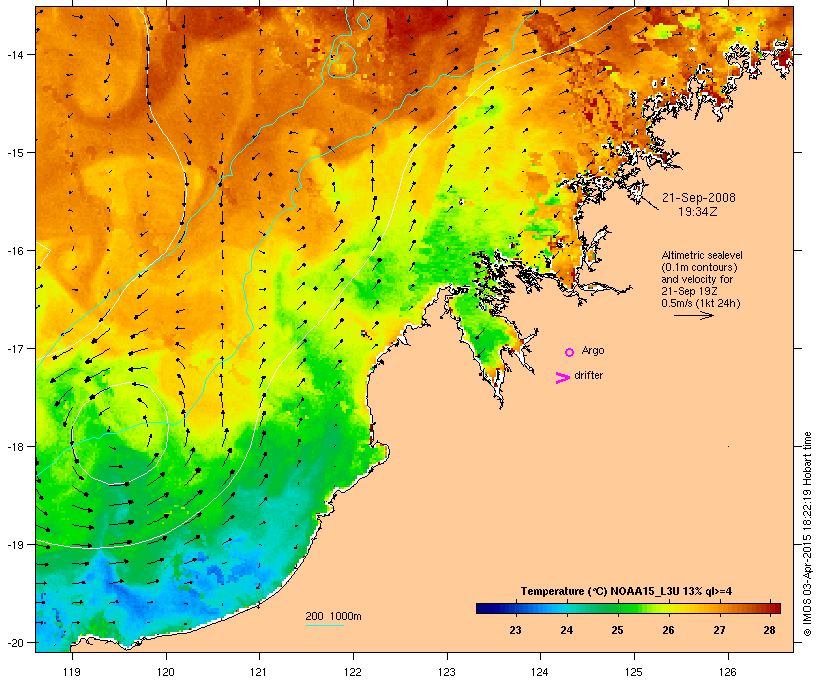Click the dark blue end of temperature colorbar
820x680 pixels.
pyautogui.click(x=486, y=608)
